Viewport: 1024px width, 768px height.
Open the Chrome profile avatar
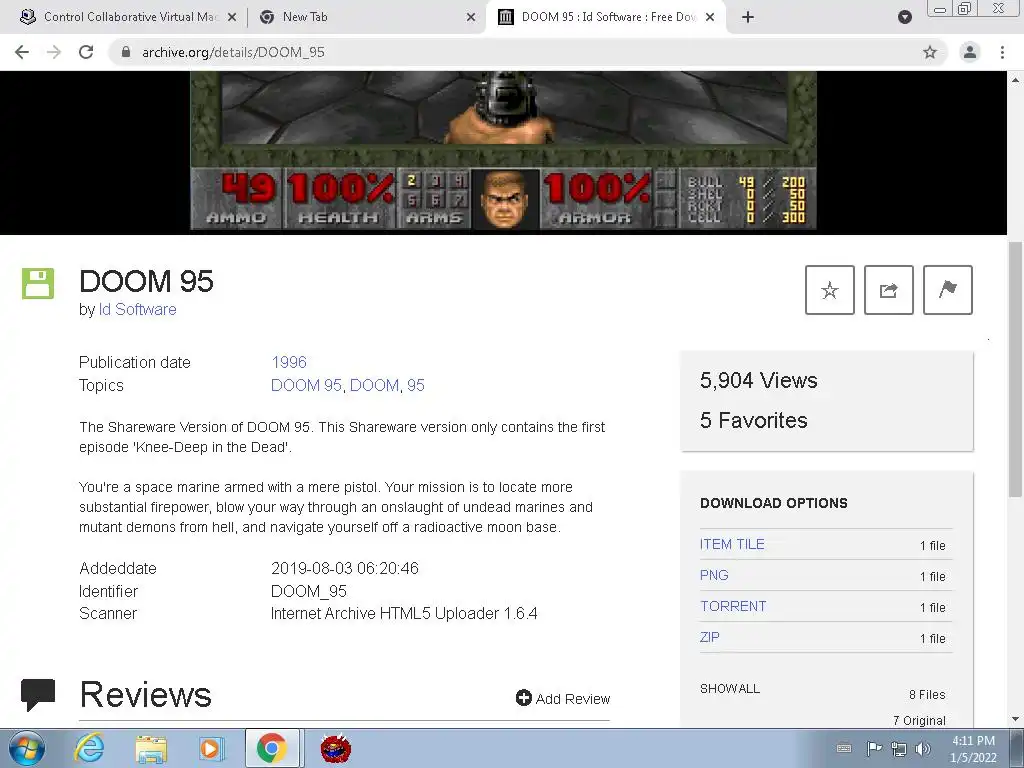(x=970, y=52)
